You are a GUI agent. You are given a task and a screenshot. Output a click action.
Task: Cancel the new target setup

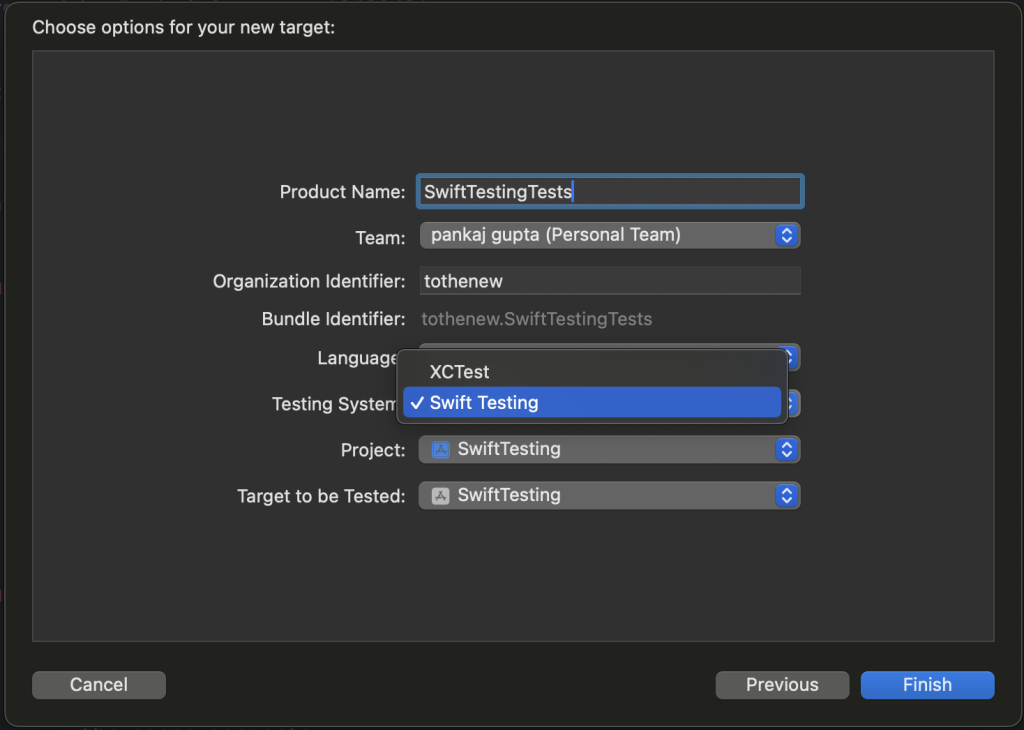coord(98,685)
